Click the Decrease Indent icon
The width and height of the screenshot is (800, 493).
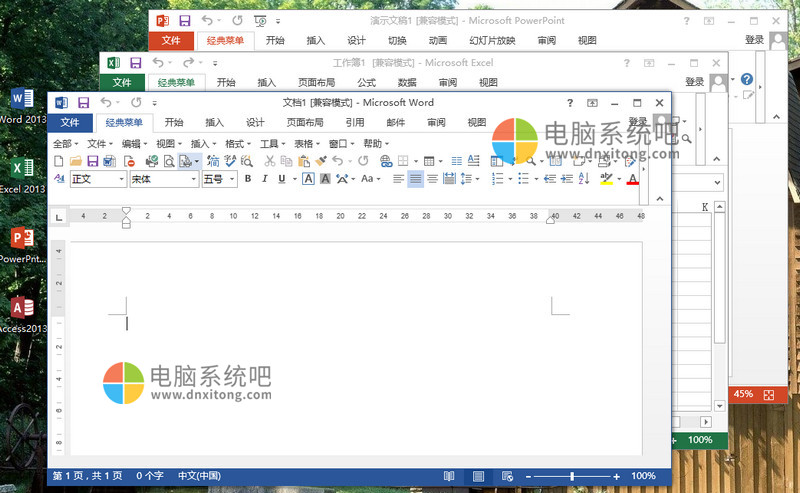(x=549, y=179)
